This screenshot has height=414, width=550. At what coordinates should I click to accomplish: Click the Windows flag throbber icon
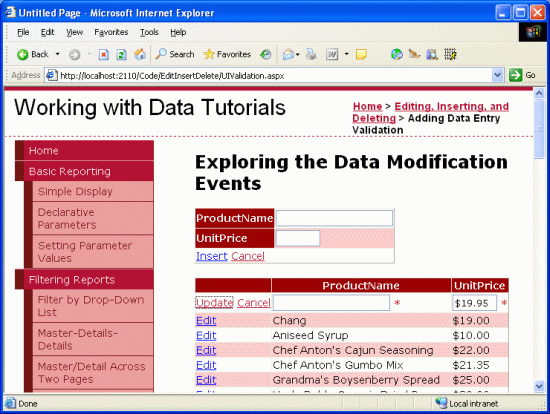[x=533, y=32]
